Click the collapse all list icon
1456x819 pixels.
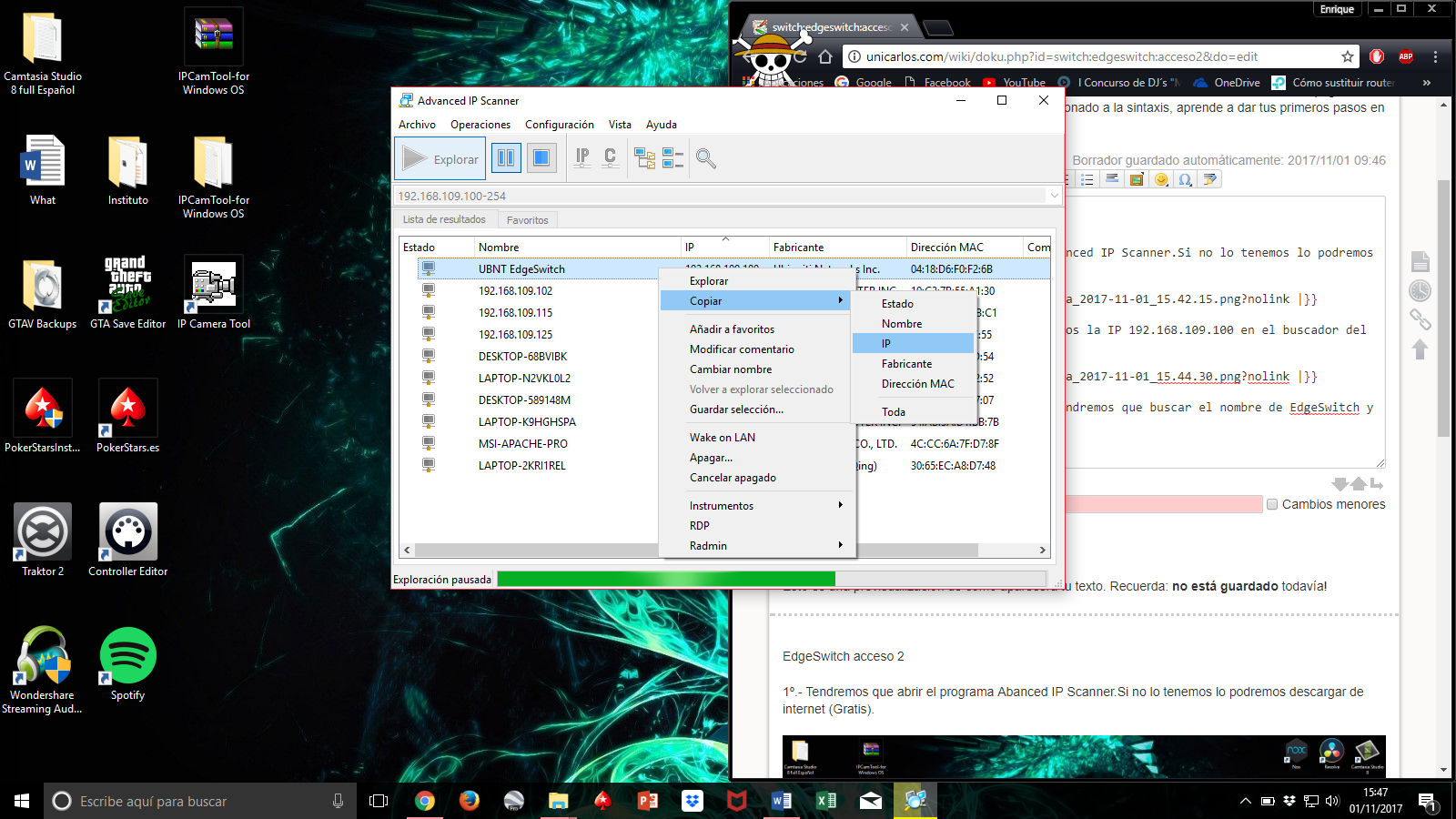pos(672,159)
